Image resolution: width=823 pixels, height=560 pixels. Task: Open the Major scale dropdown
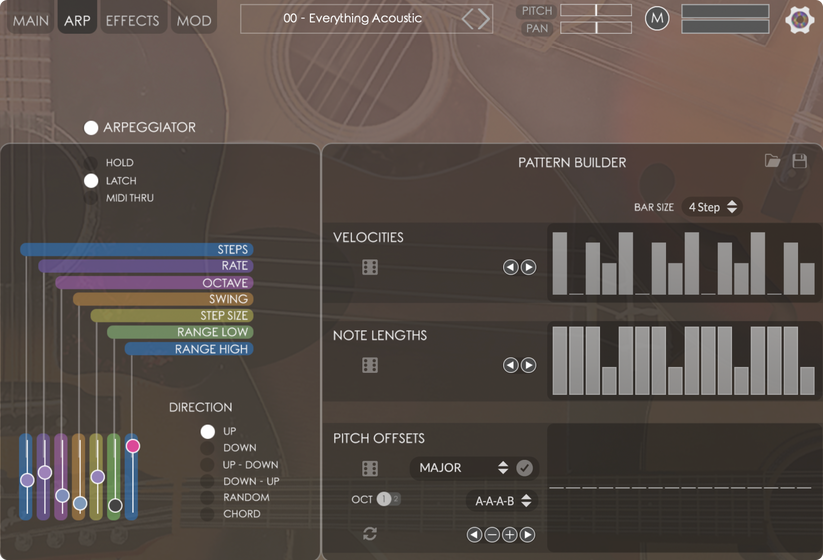461,468
